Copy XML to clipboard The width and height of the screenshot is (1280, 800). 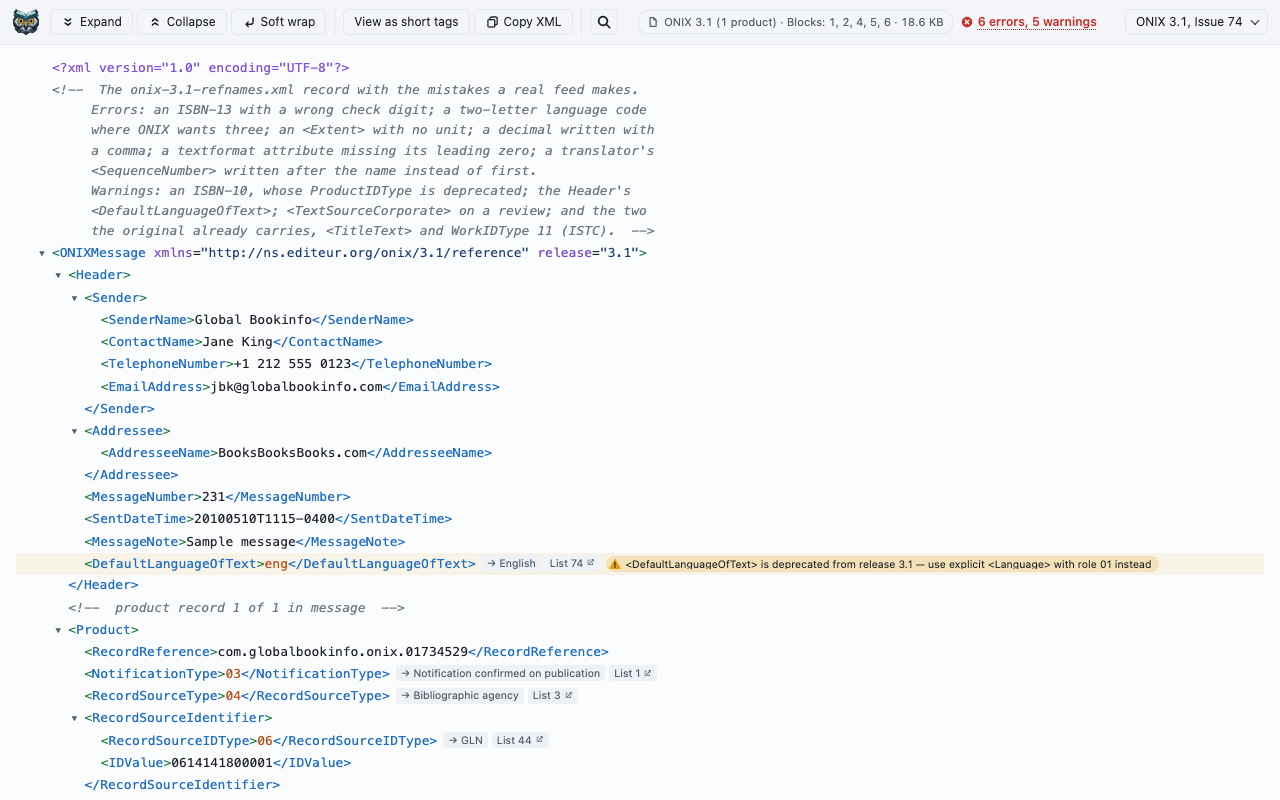tap(524, 22)
